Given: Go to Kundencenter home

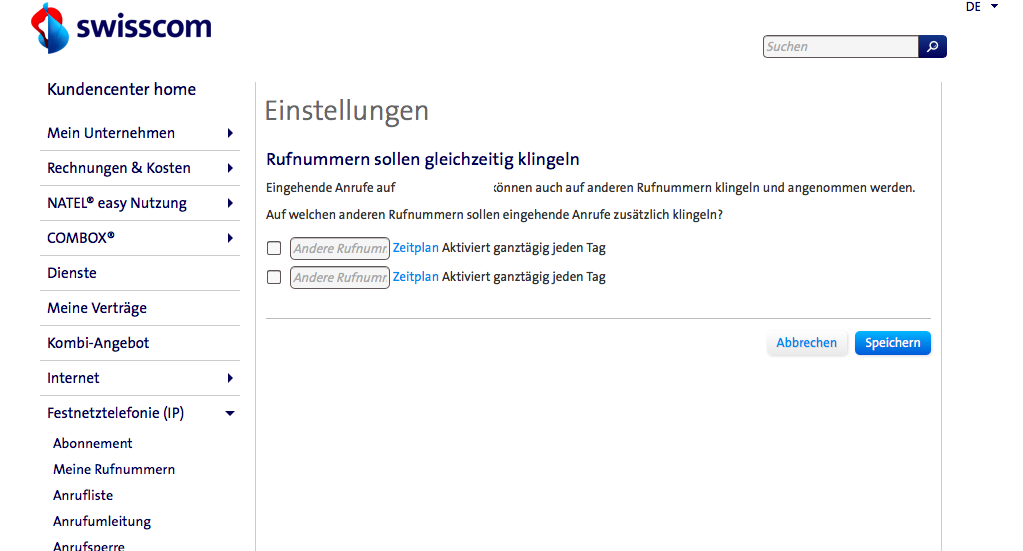Looking at the screenshot, I should (x=121, y=89).
